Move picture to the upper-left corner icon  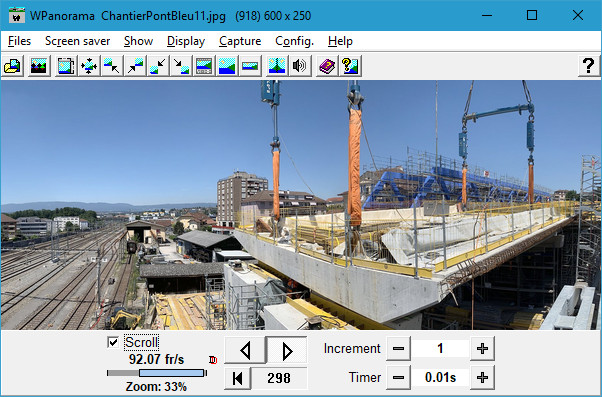click(112, 66)
